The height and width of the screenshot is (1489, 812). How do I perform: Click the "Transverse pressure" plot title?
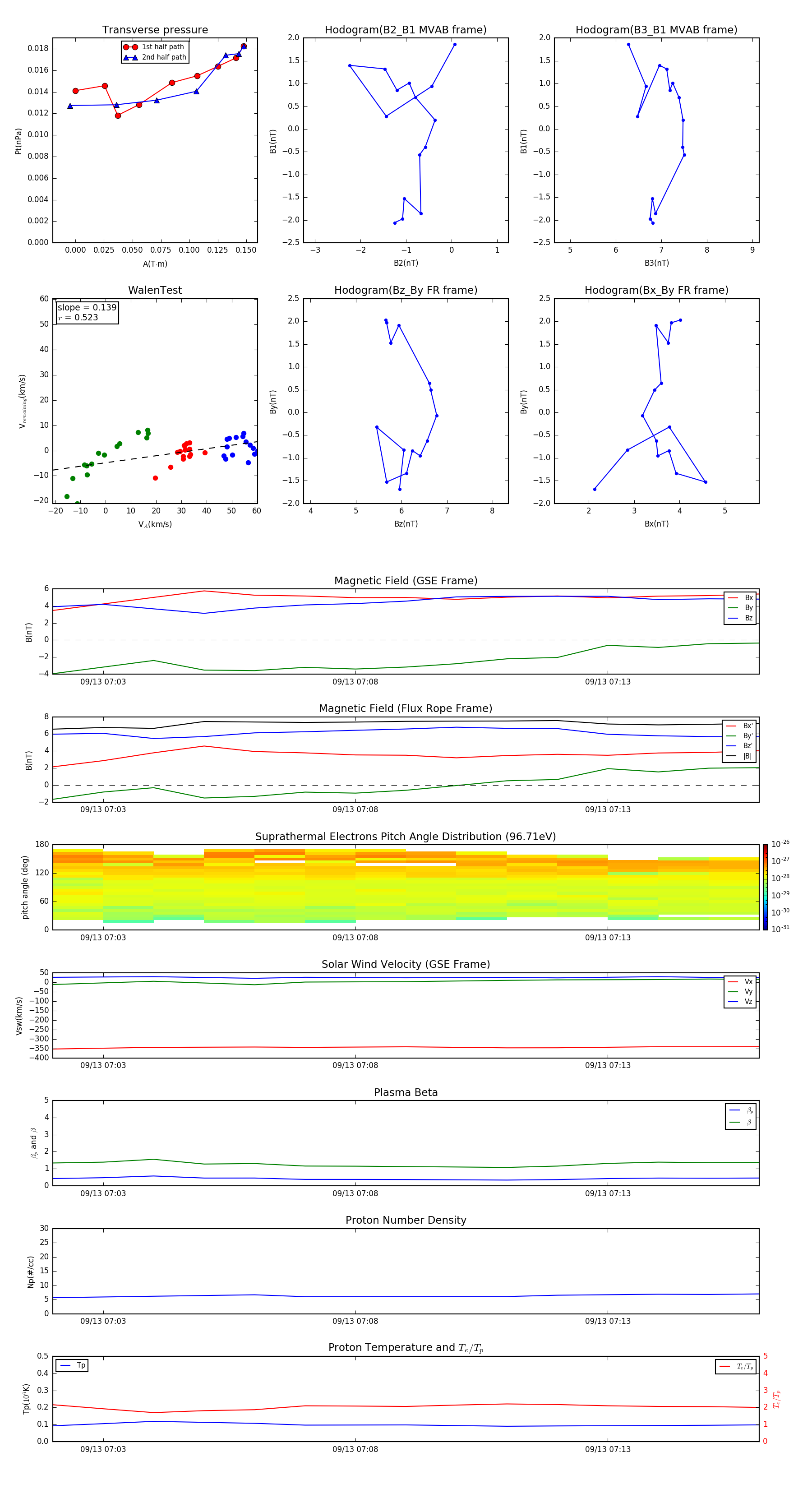[x=155, y=30]
